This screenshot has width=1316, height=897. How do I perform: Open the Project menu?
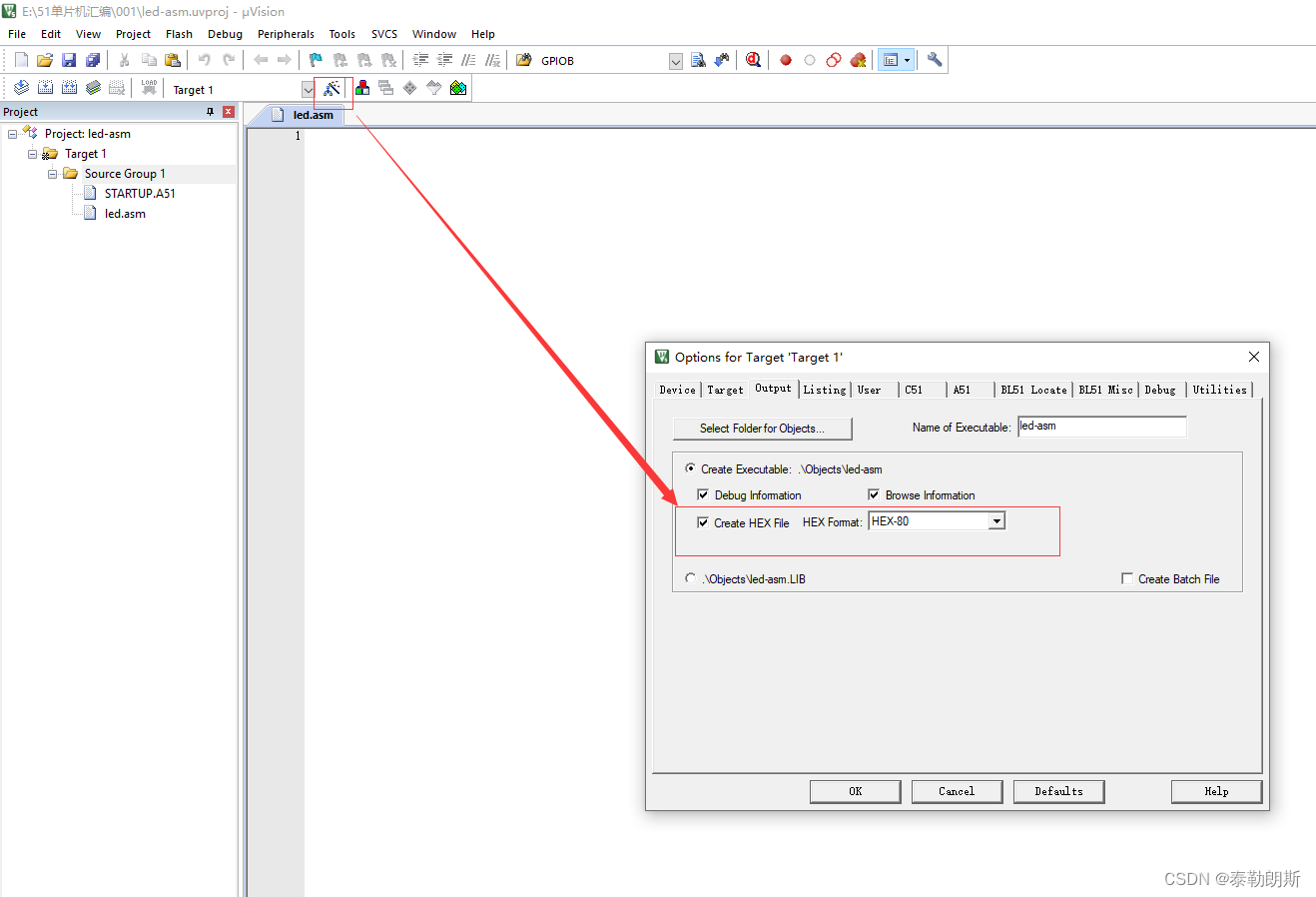pyautogui.click(x=133, y=34)
